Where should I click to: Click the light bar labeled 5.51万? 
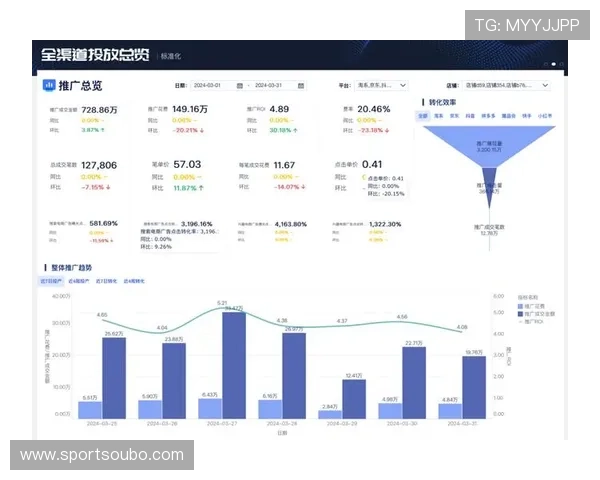[x=90, y=410]
